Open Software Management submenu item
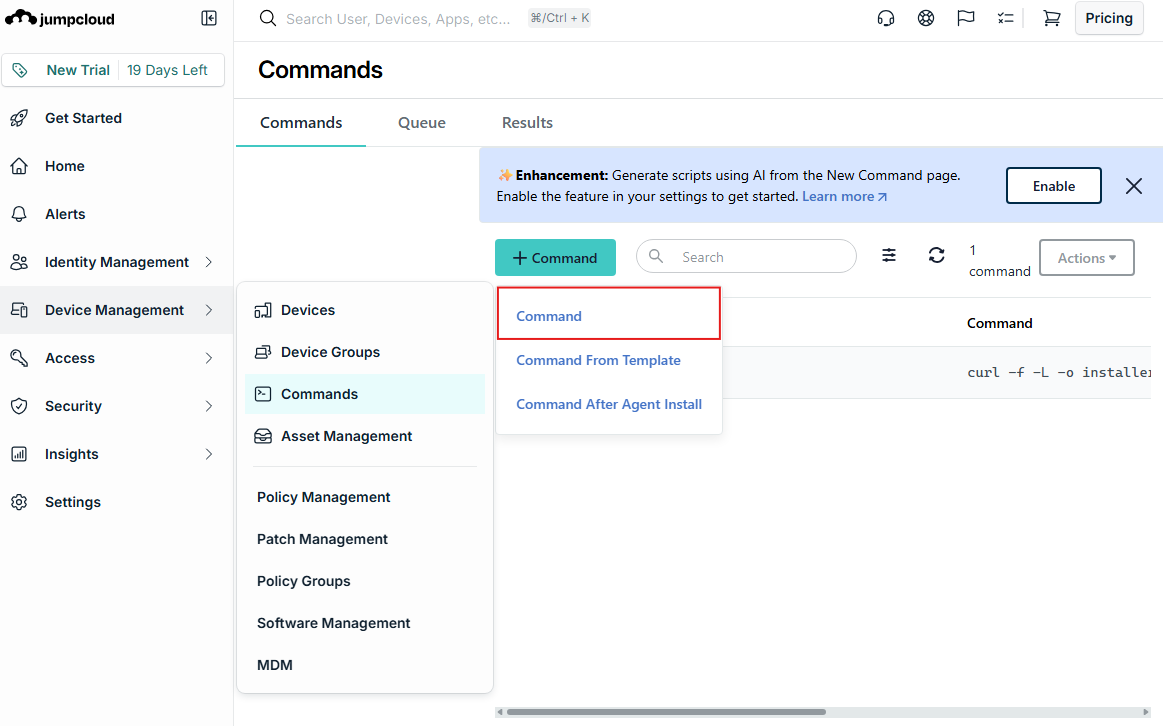The image size is (1163, 726). (x=333, y=623)
